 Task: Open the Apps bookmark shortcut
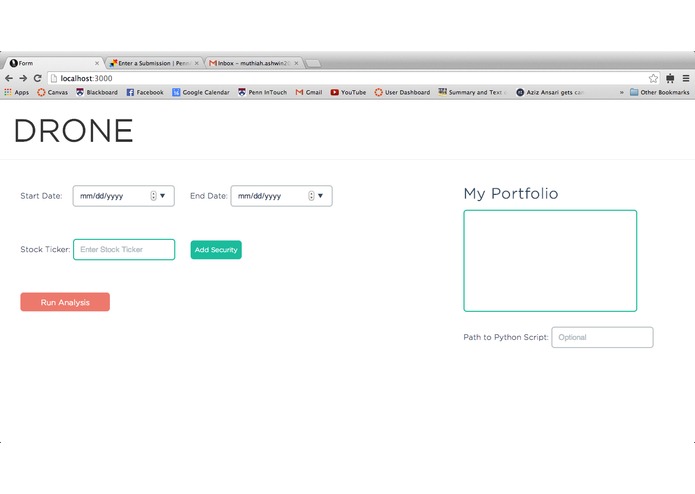pyautogui.click(x=16, y=92)
